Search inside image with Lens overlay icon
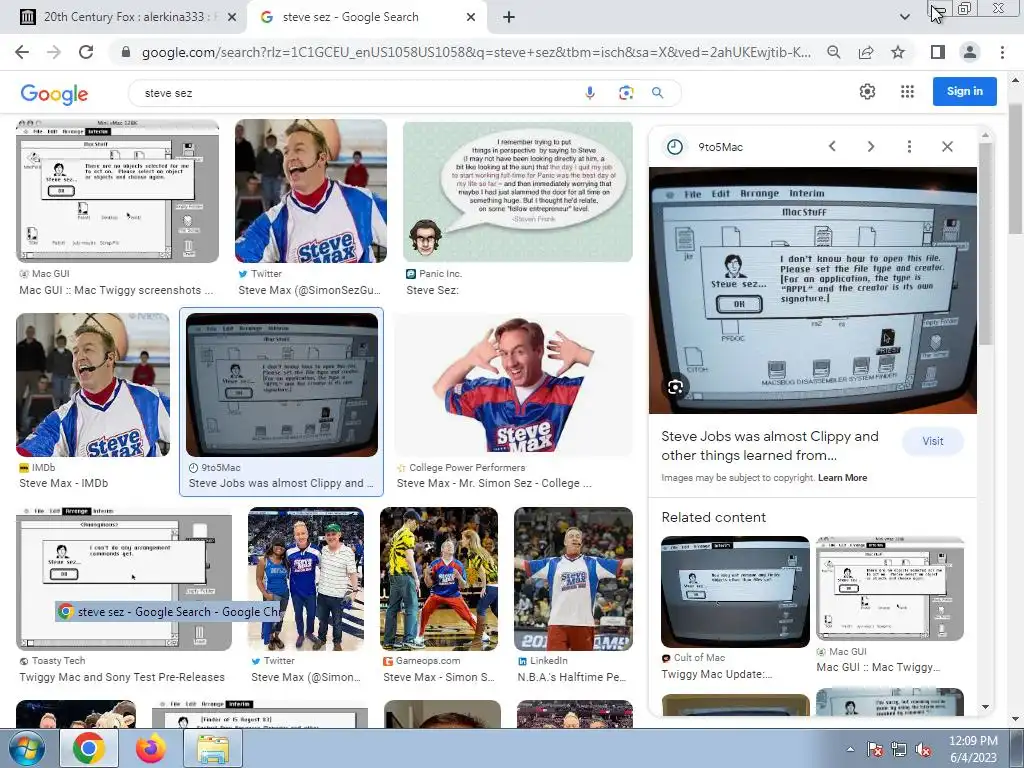This screenshot has height=768, width=1024. pyautogui.click(x=675, y=387)
